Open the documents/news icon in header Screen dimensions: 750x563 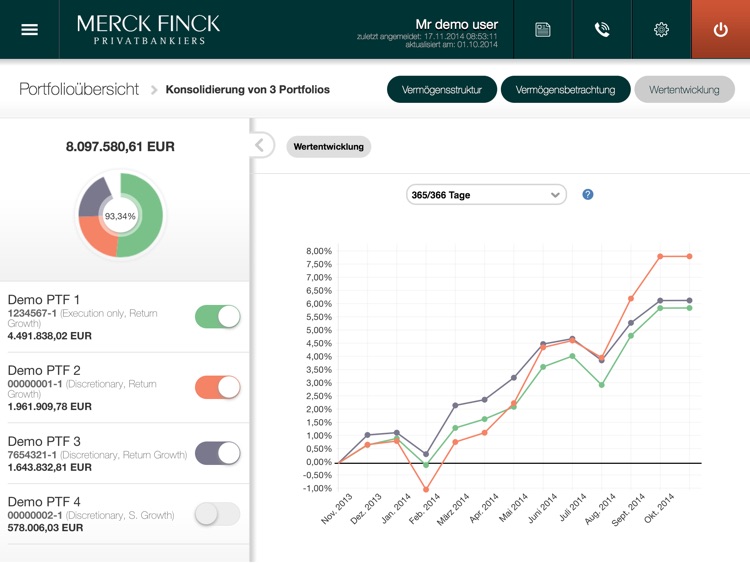click(543, 30)
